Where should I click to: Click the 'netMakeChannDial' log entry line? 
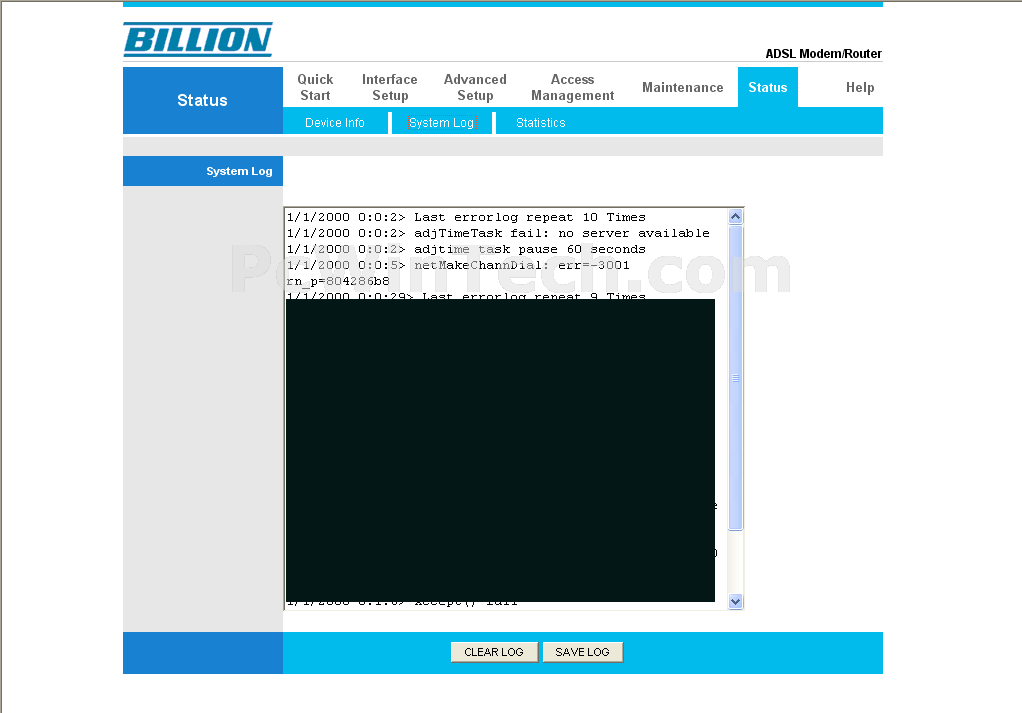click(x=458, y=265)
